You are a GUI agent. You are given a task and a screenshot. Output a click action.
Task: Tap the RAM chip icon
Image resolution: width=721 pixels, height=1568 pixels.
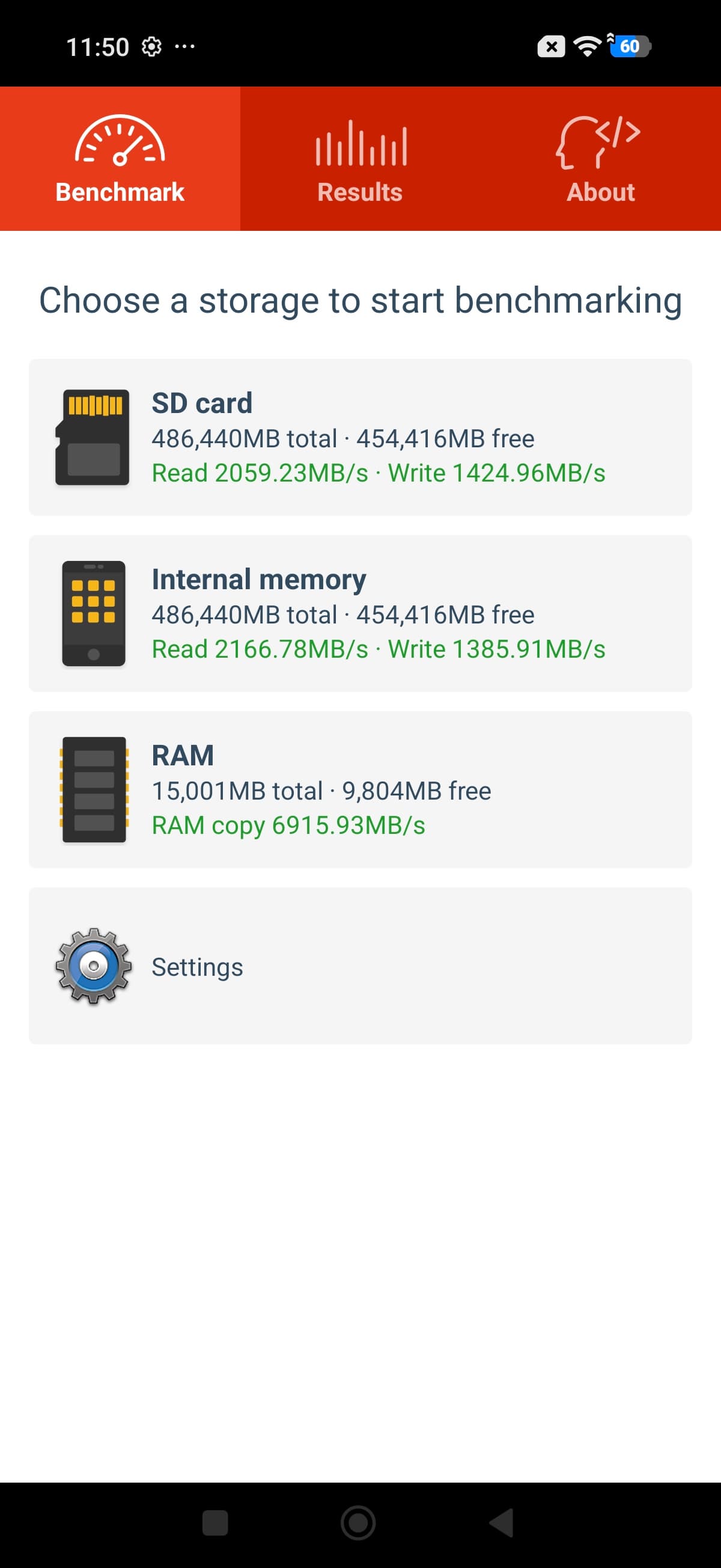(x=93, y=789)
